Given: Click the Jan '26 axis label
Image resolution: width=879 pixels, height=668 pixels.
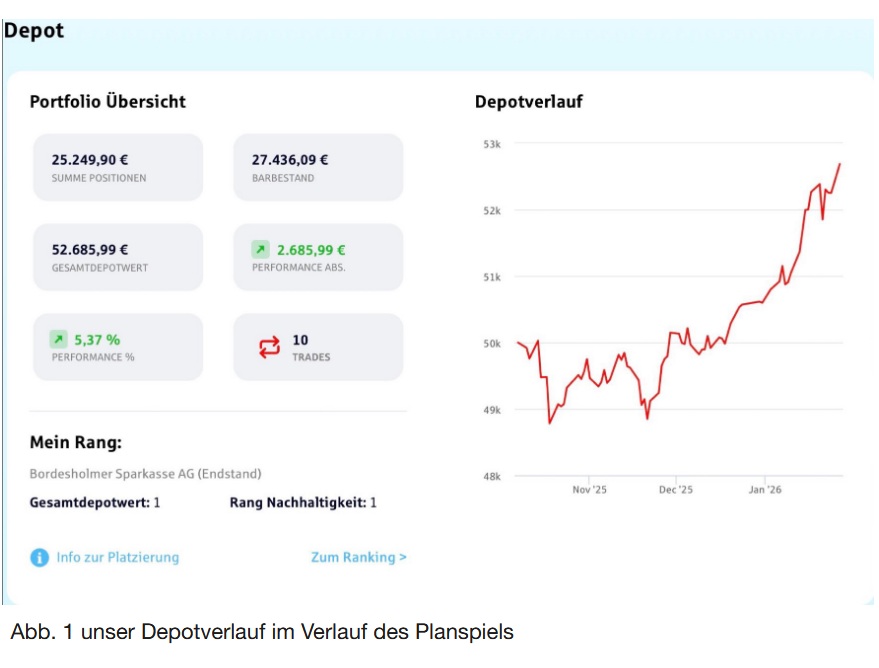Looking at the screenshot, I should click(x=763, y=490).
